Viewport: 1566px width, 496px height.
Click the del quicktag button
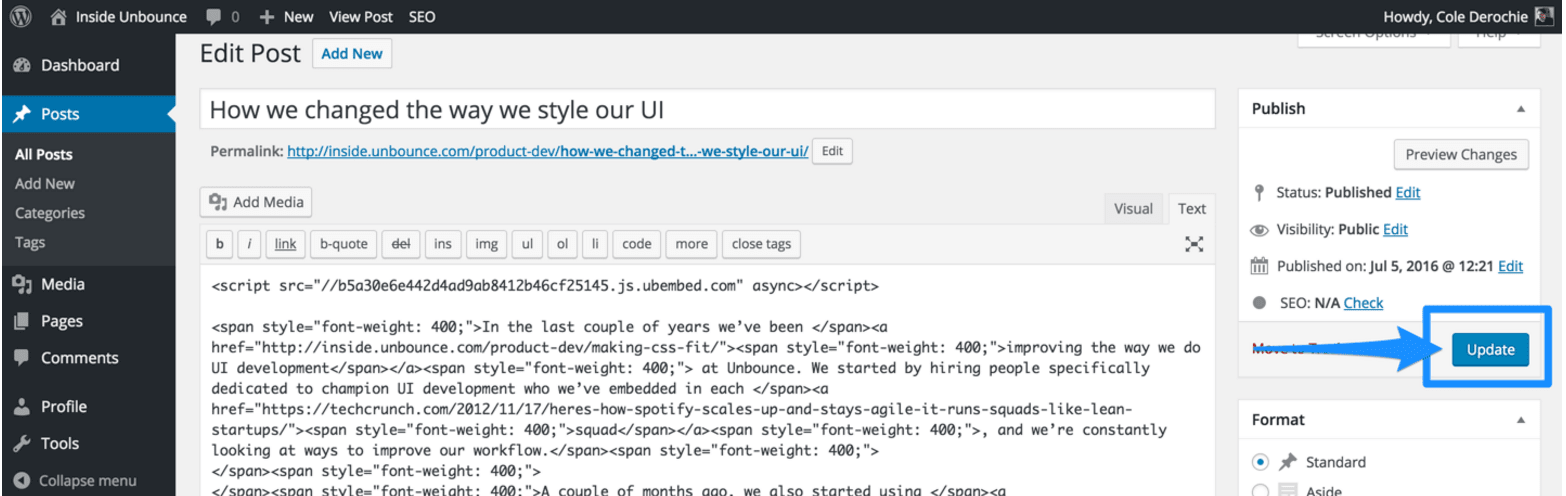click(401, 244)
